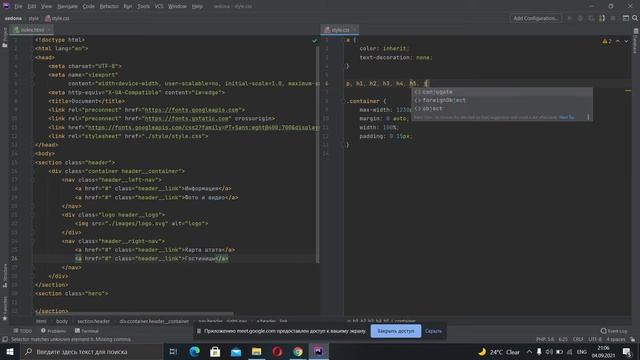Click the warnings indicator showing 2
The image size is (640, 360).
tap(607, 41)
